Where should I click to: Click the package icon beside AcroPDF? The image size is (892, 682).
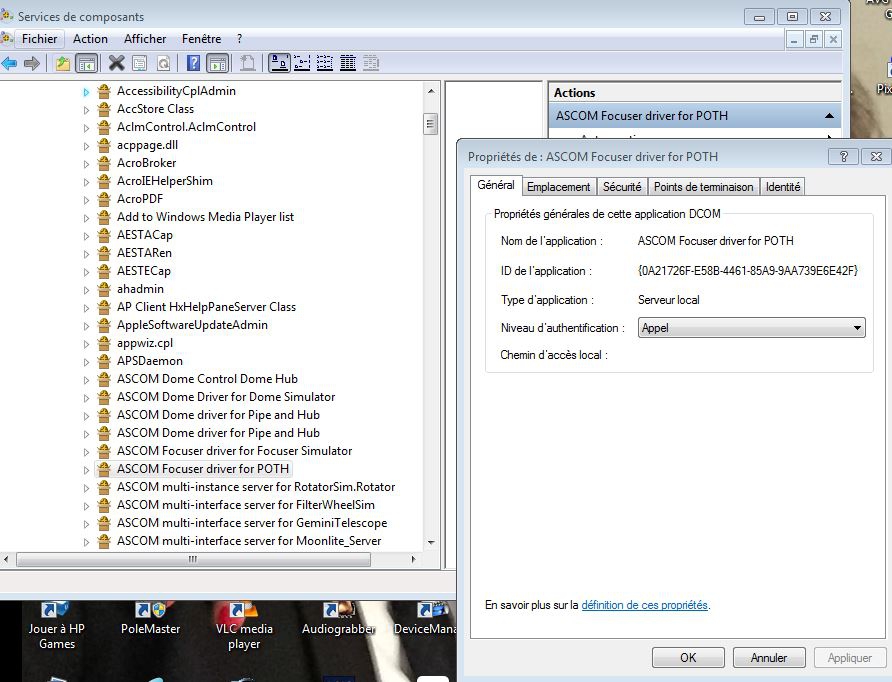click(x=104, y=199)
